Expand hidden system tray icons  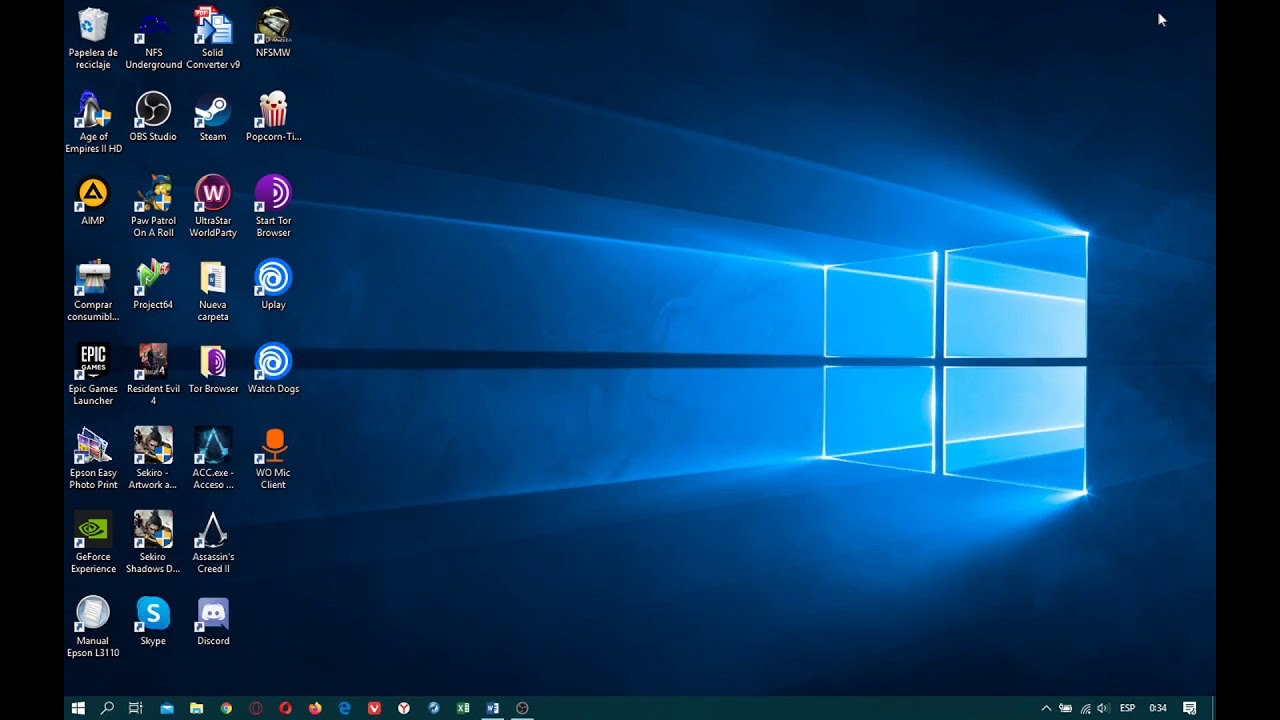pos(1046,708)
